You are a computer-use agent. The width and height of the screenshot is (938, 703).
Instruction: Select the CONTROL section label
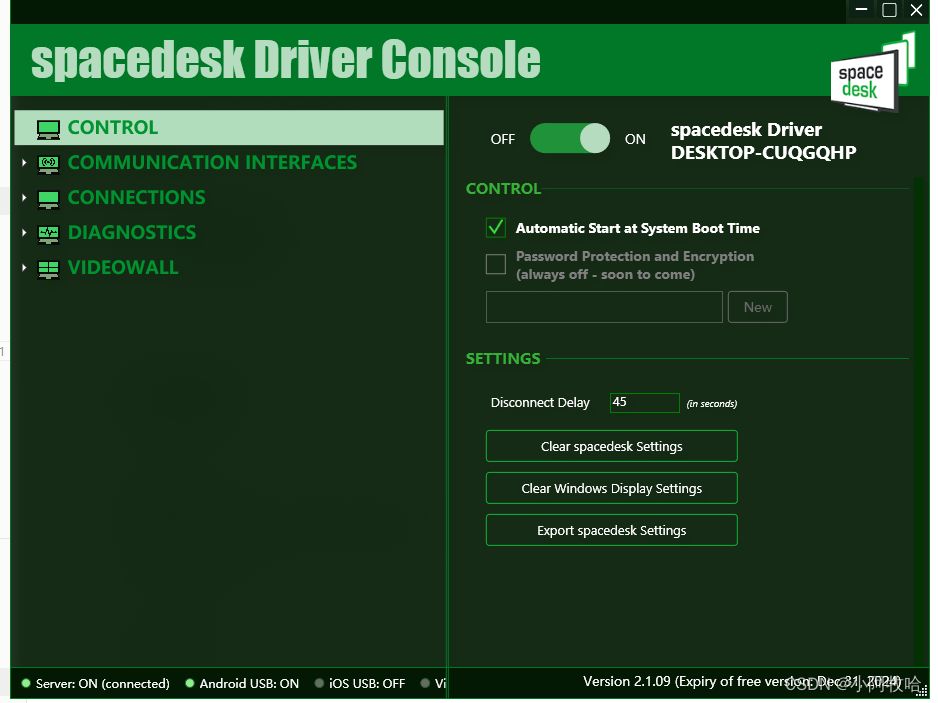coord(113,127)
